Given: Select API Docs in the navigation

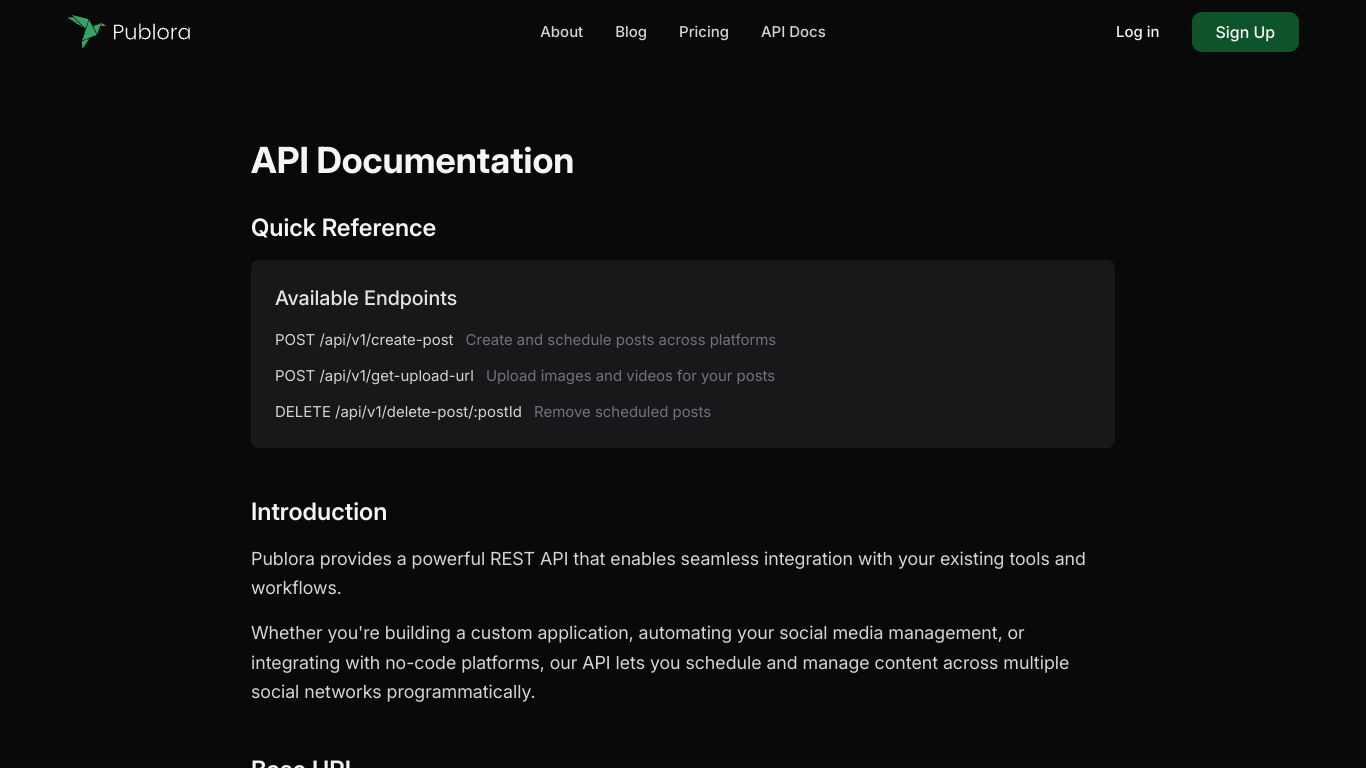Looking at the screenshot, I should [793, 32].
